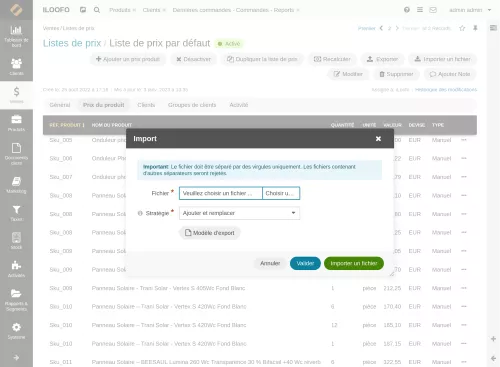The height and width of the screenshot is (367, 500).
Task: Click the left arrow at bottom right edge
Action: [493, 358]
